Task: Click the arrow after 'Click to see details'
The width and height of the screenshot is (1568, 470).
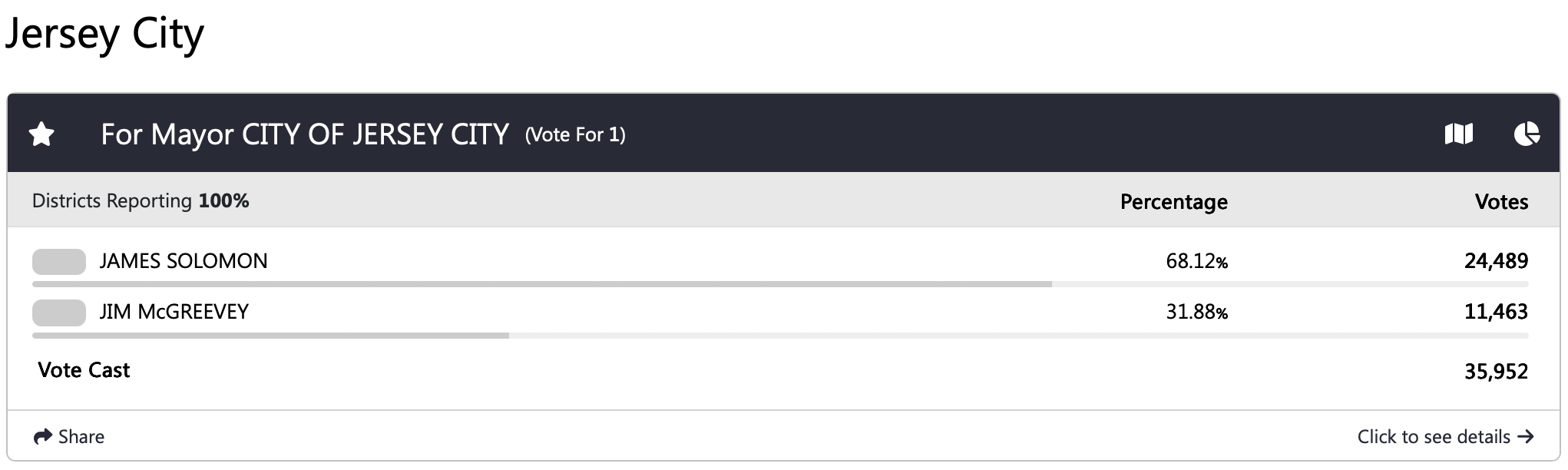Action: click(x=1526, y=437)
